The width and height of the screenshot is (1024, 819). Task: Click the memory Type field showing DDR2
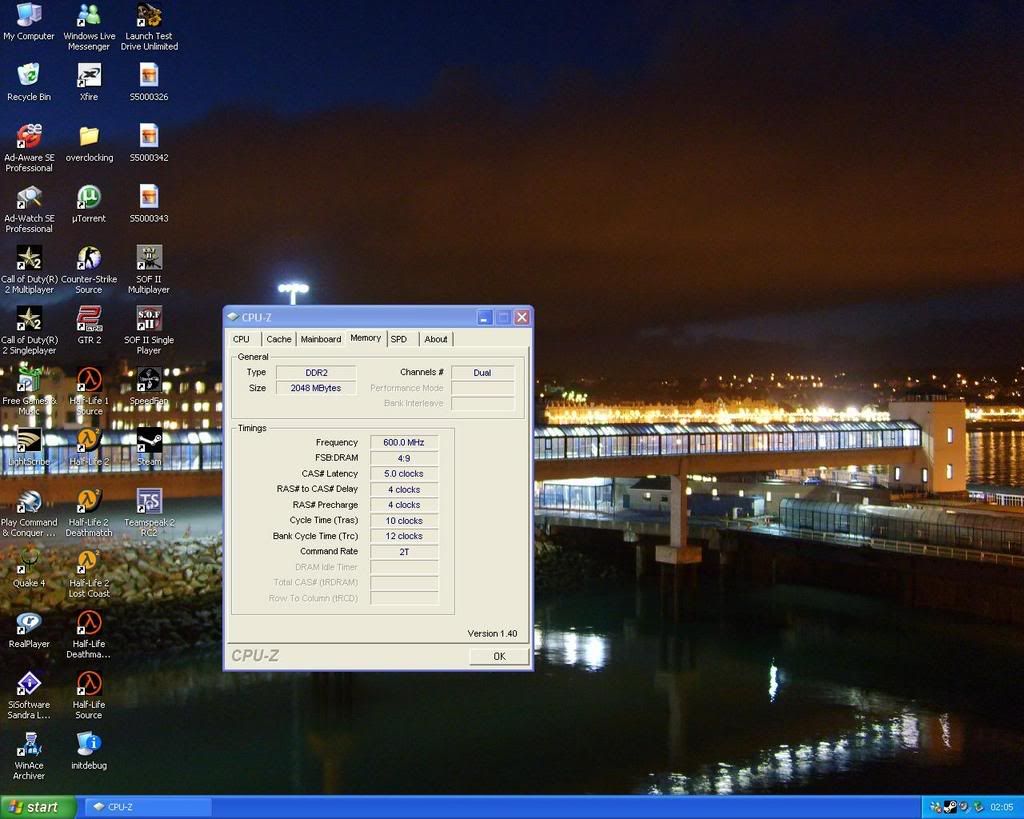pyautogui.click(x=316, y=373)
